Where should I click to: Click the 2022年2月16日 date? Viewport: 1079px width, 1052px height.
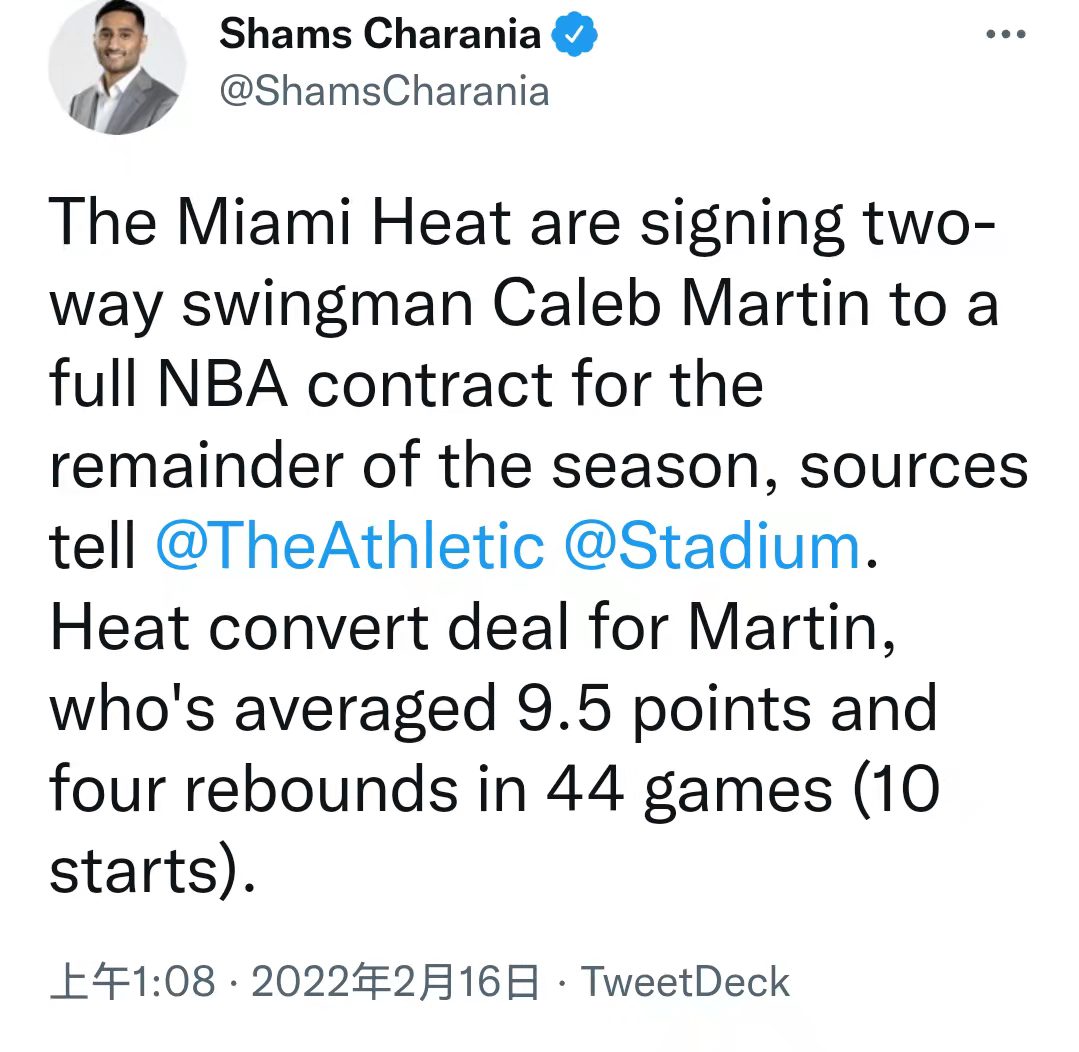(x=395, y=981)
